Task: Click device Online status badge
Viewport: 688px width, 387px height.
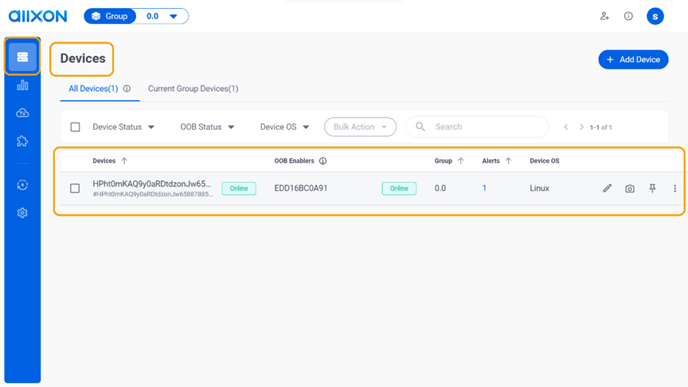Action: pyautogui.click(x=239, y=188)
